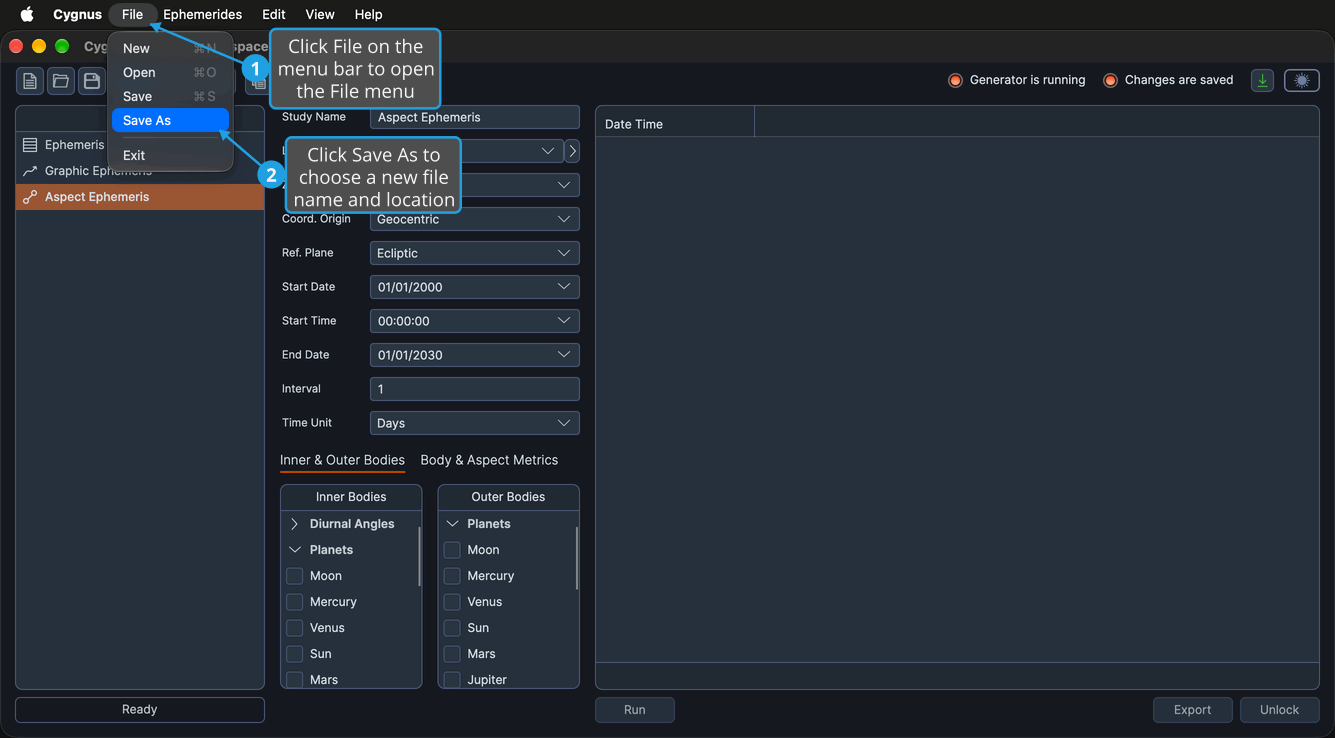
Task: Switch to Body & Aspect Metrics tab
Action: click(489, 460)
